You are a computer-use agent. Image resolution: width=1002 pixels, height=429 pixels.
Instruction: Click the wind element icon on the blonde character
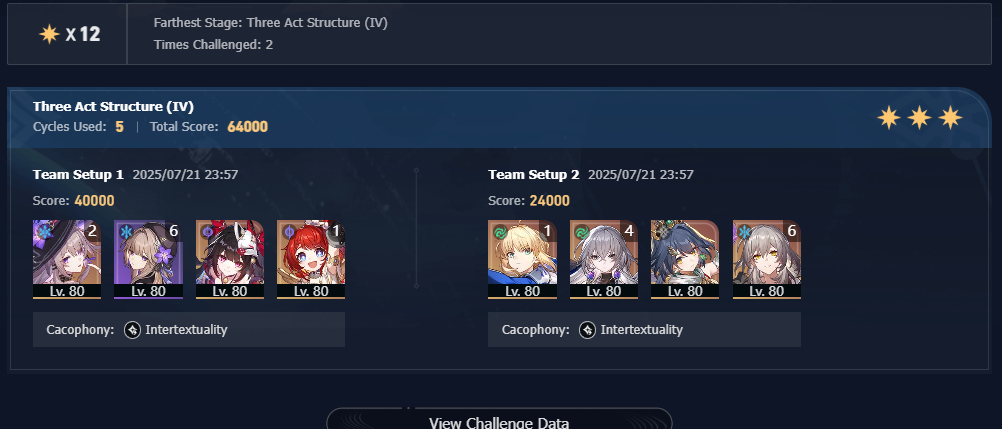point(499,231)
